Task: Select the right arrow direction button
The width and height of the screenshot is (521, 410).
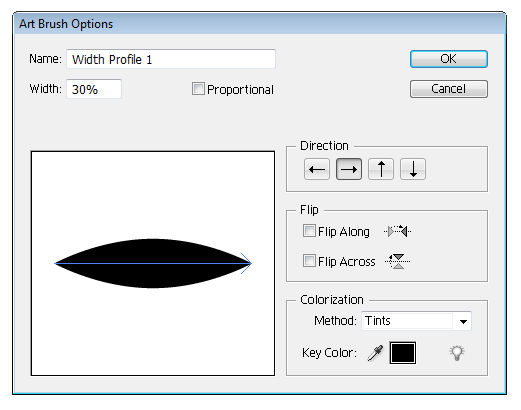Action: (349, 169)
